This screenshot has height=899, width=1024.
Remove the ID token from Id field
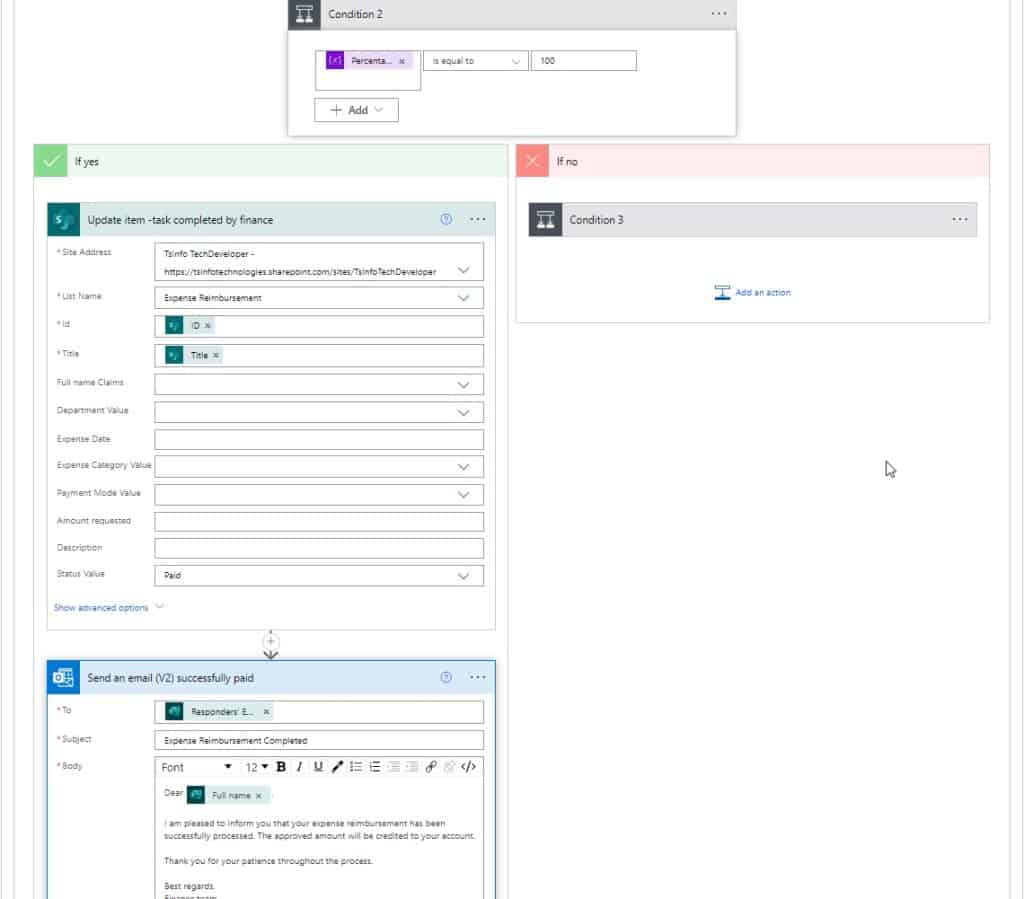(x=208, y=325)
